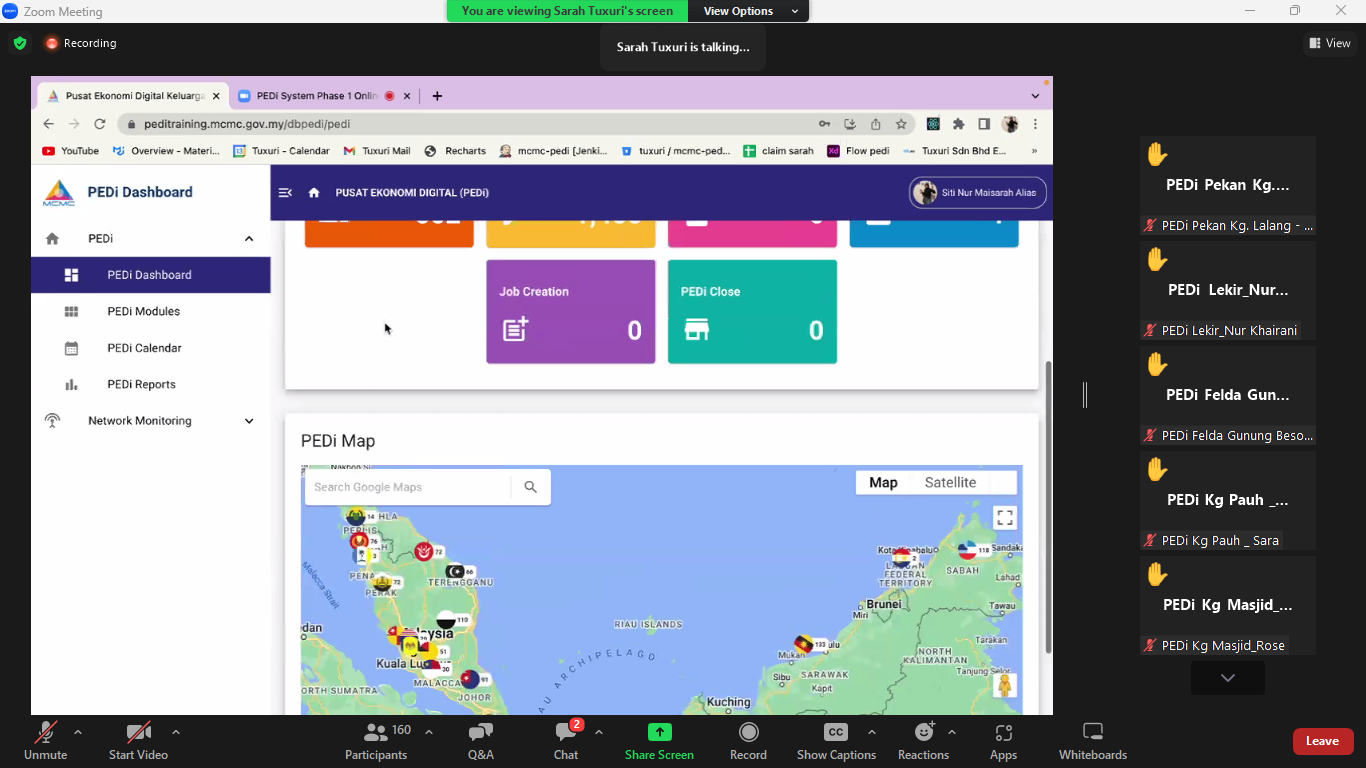The image size is (1366, 768).
Task: Click the green encryption shield icon
Action: click(x=20, y=43)
